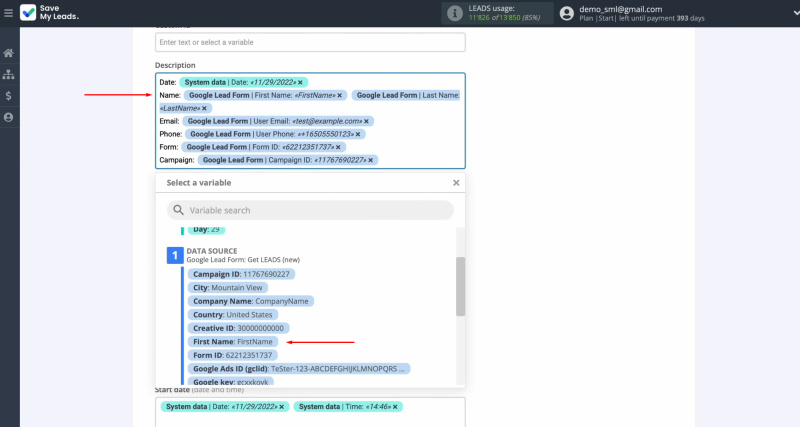800x427 pixels.
Task: Remove the System data Date tag in Description
Action: coord(301,82)
